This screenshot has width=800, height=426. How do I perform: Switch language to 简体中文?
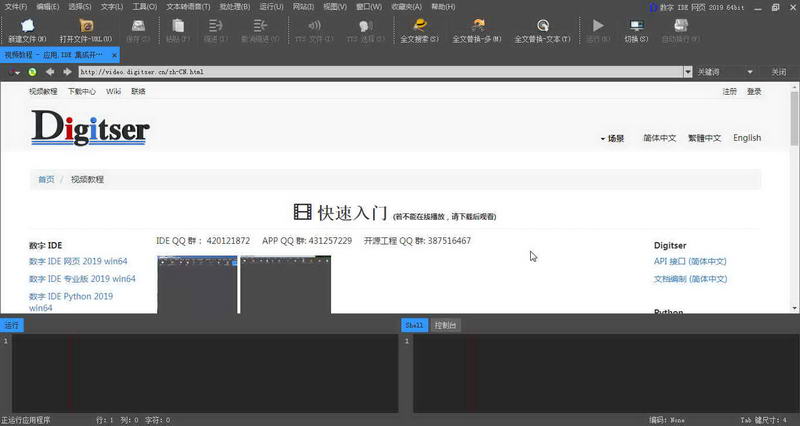[x=659, y=138]
